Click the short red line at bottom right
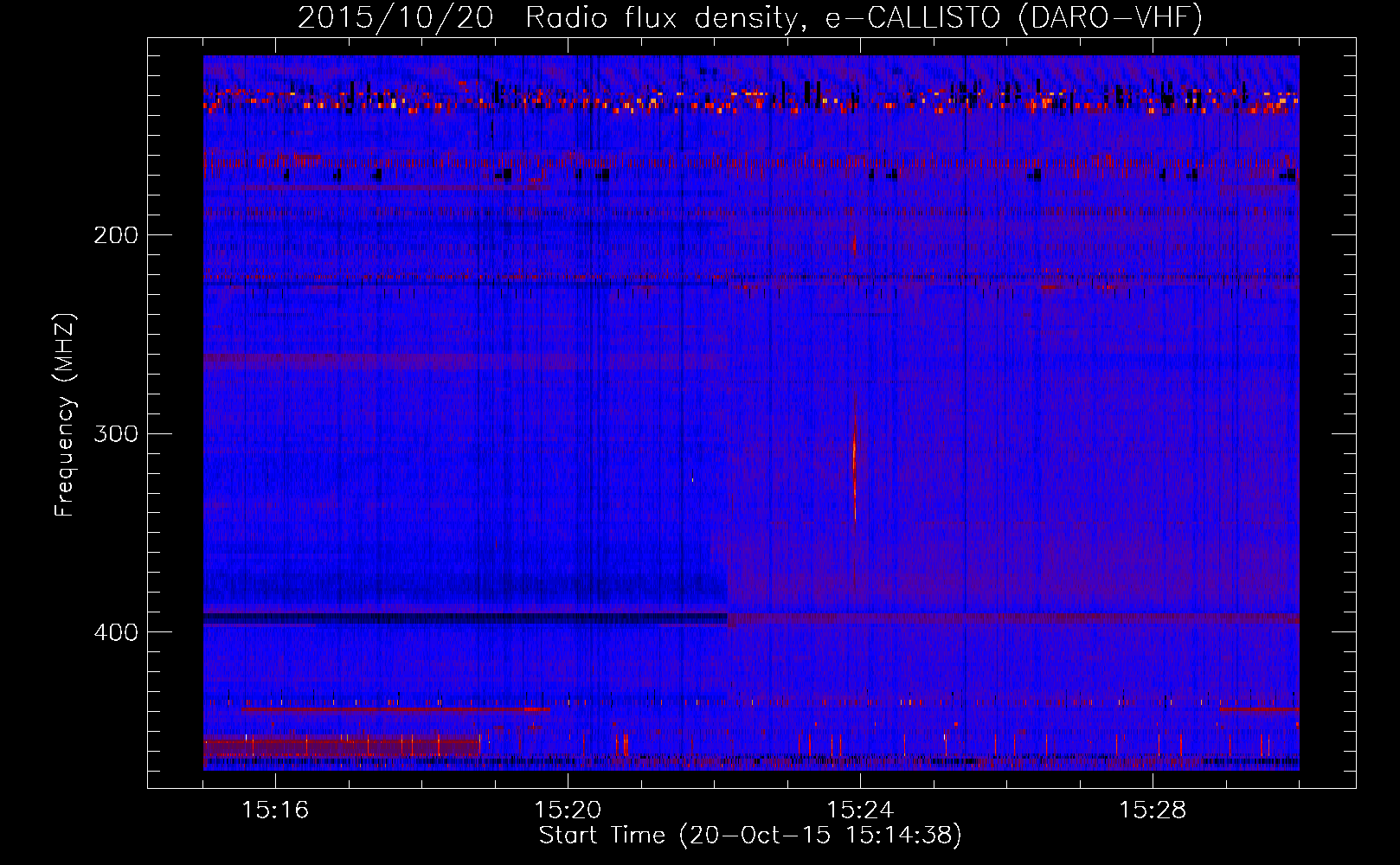 (1259, 709)
